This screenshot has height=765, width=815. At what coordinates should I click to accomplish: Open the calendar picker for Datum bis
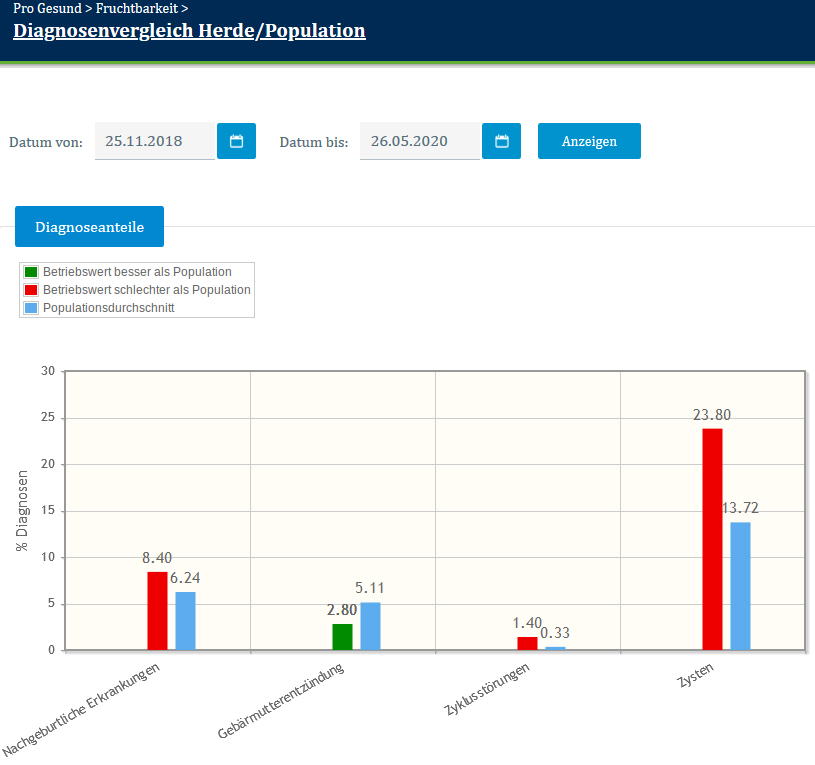[502, 141]
